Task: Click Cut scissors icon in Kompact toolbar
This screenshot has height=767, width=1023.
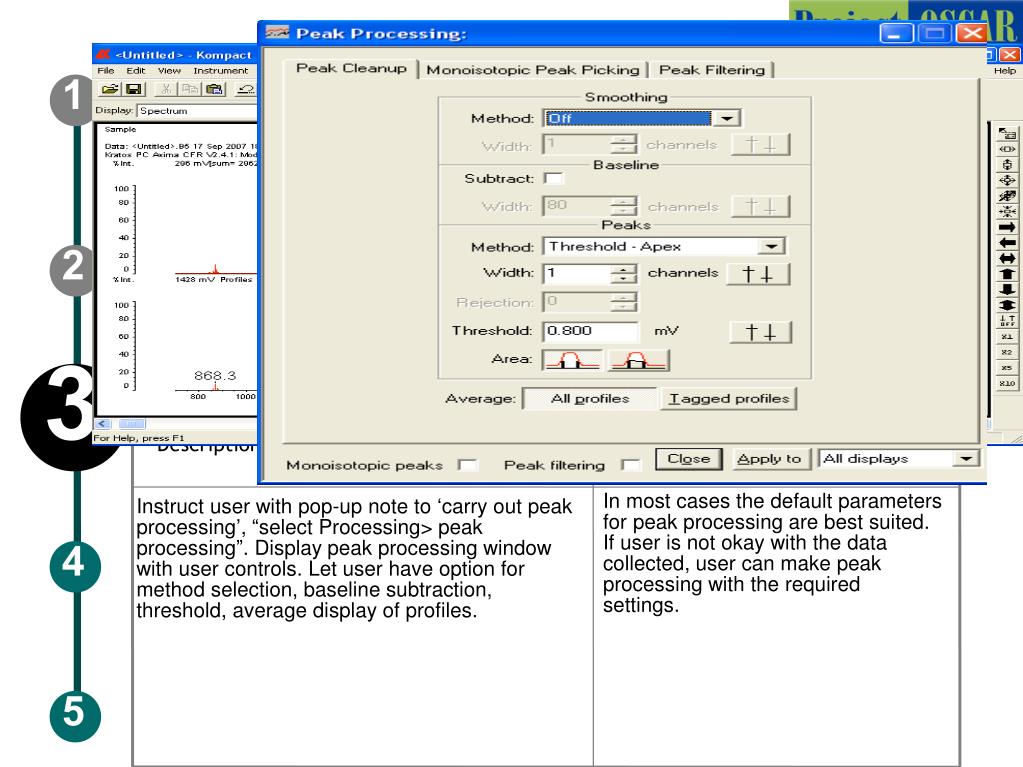Action: (166, 89)
